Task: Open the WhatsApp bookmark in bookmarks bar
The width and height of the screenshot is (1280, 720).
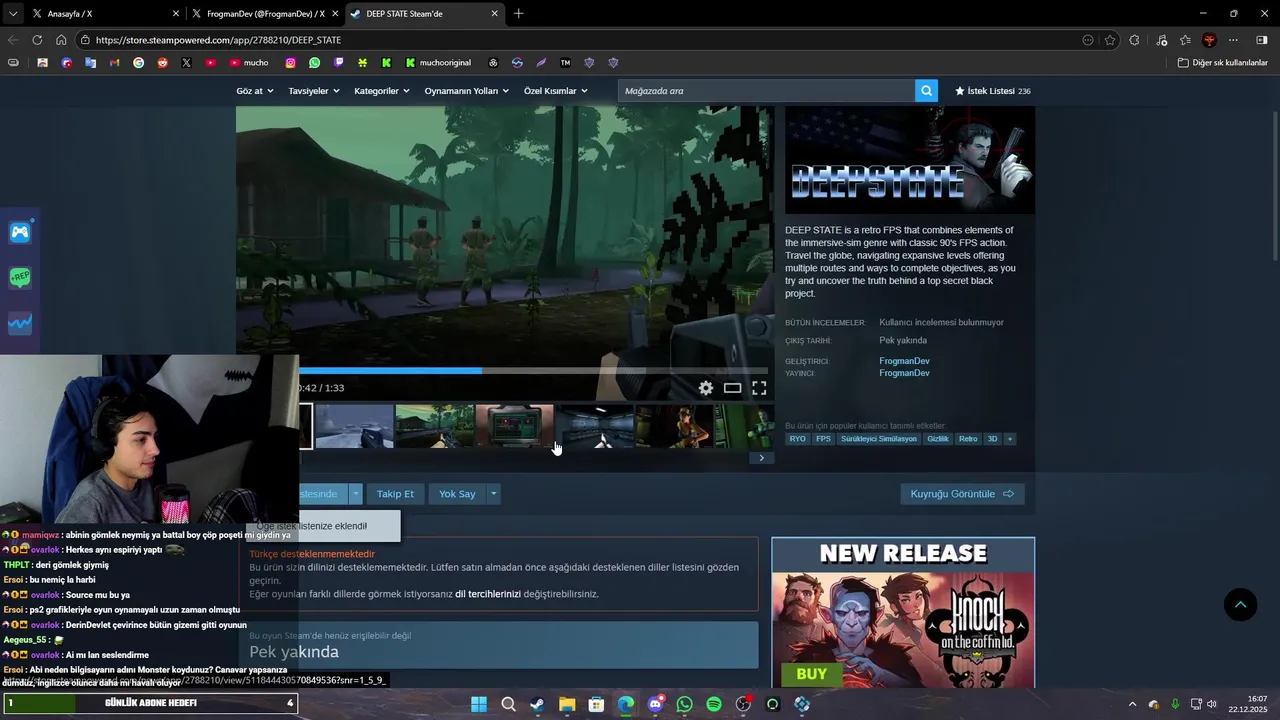Action: click(x=315, y=62)
